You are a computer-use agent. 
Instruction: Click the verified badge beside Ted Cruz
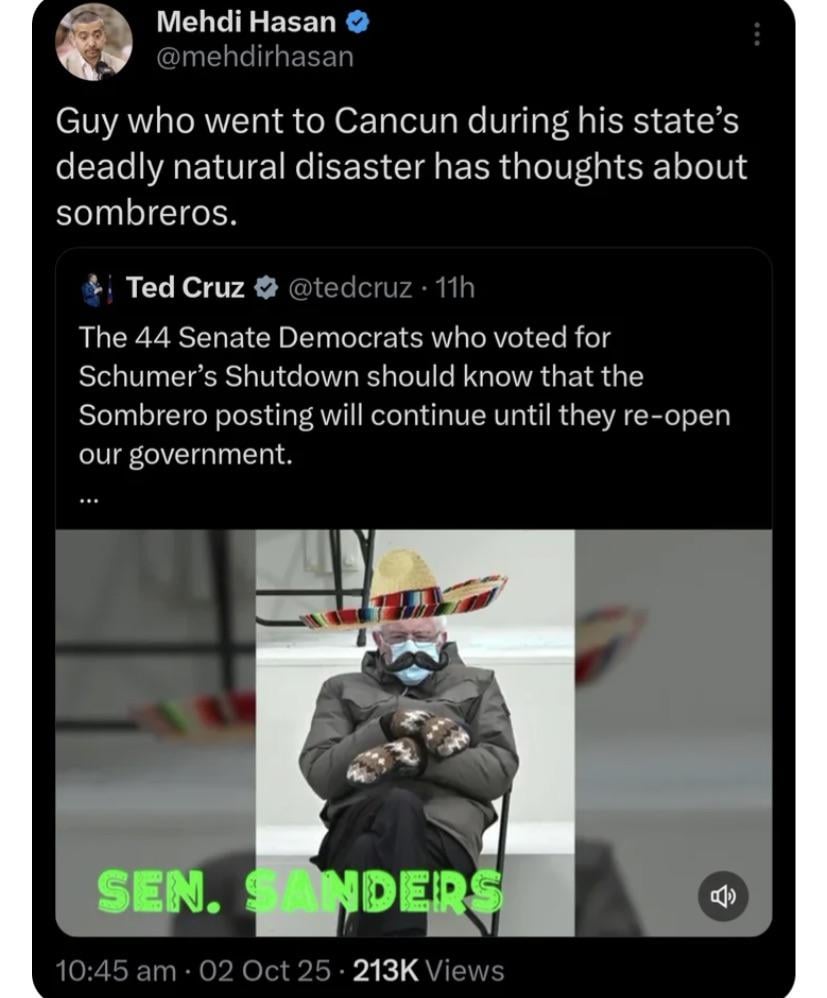[x=266, y=288]
